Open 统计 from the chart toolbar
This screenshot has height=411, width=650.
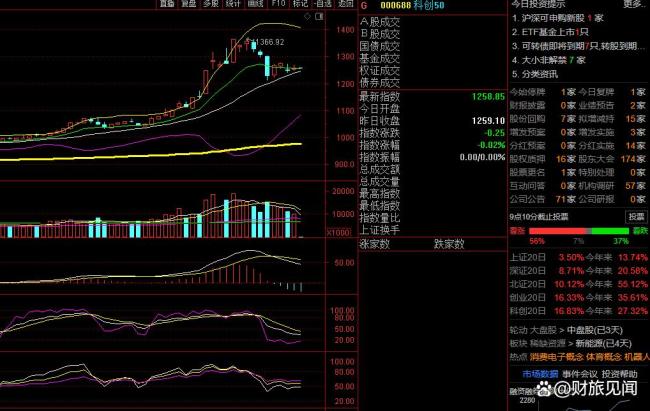(233, 4)
